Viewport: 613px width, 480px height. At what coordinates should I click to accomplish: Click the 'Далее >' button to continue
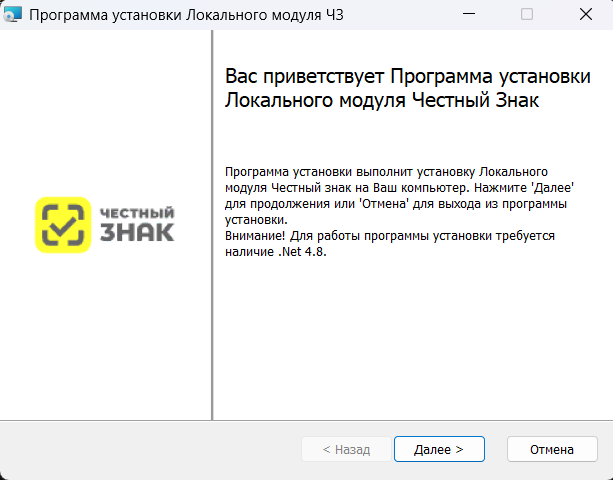[439, 449]
